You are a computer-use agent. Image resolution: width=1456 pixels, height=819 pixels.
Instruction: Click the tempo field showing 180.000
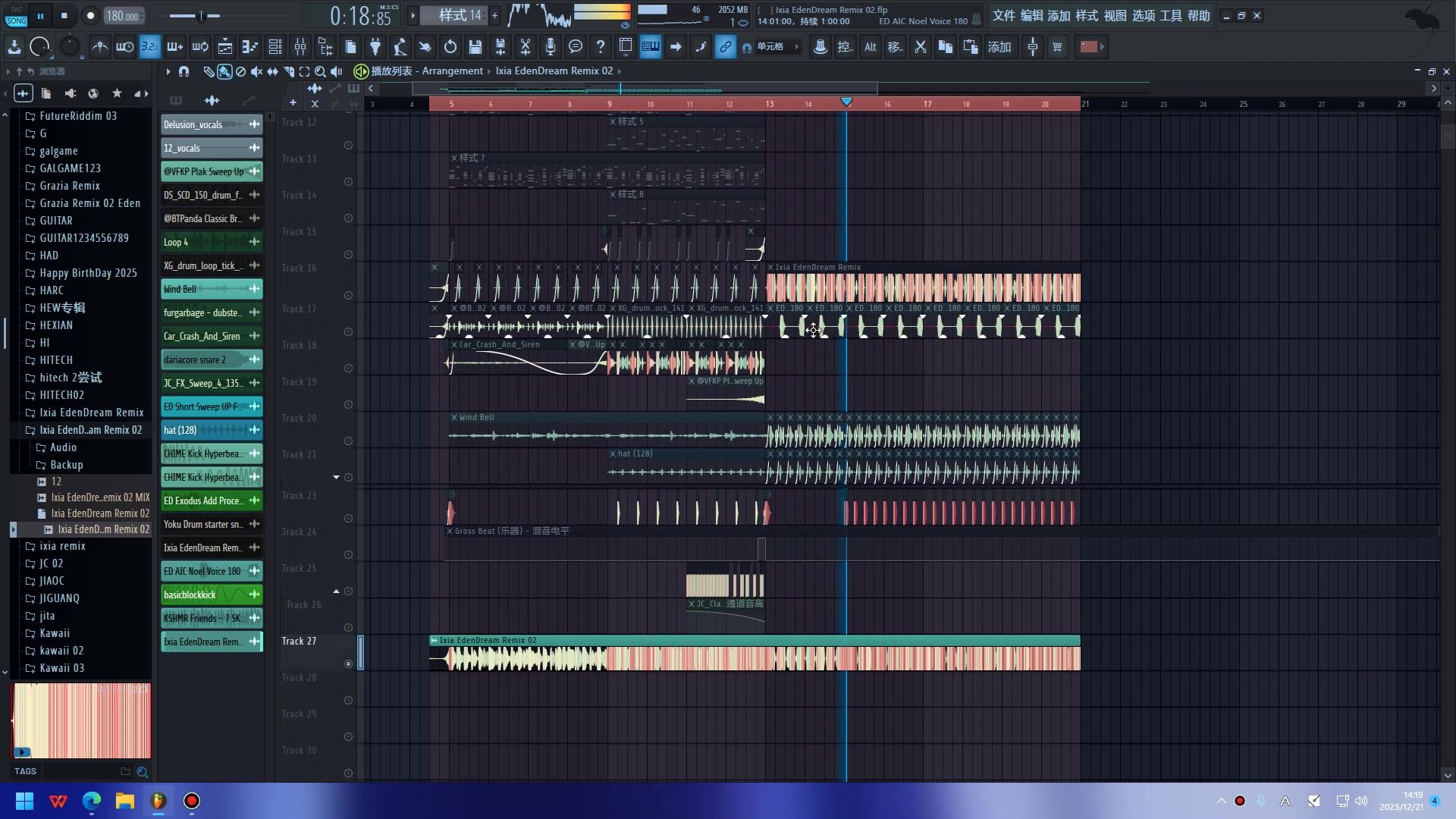click(123, 16)
